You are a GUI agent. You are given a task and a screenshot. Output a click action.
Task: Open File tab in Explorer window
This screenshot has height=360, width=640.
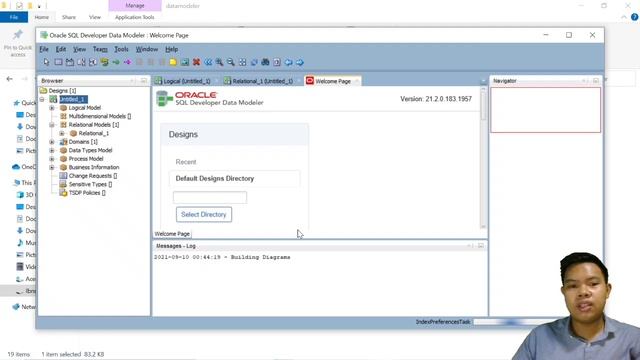(x=14, y=17)
